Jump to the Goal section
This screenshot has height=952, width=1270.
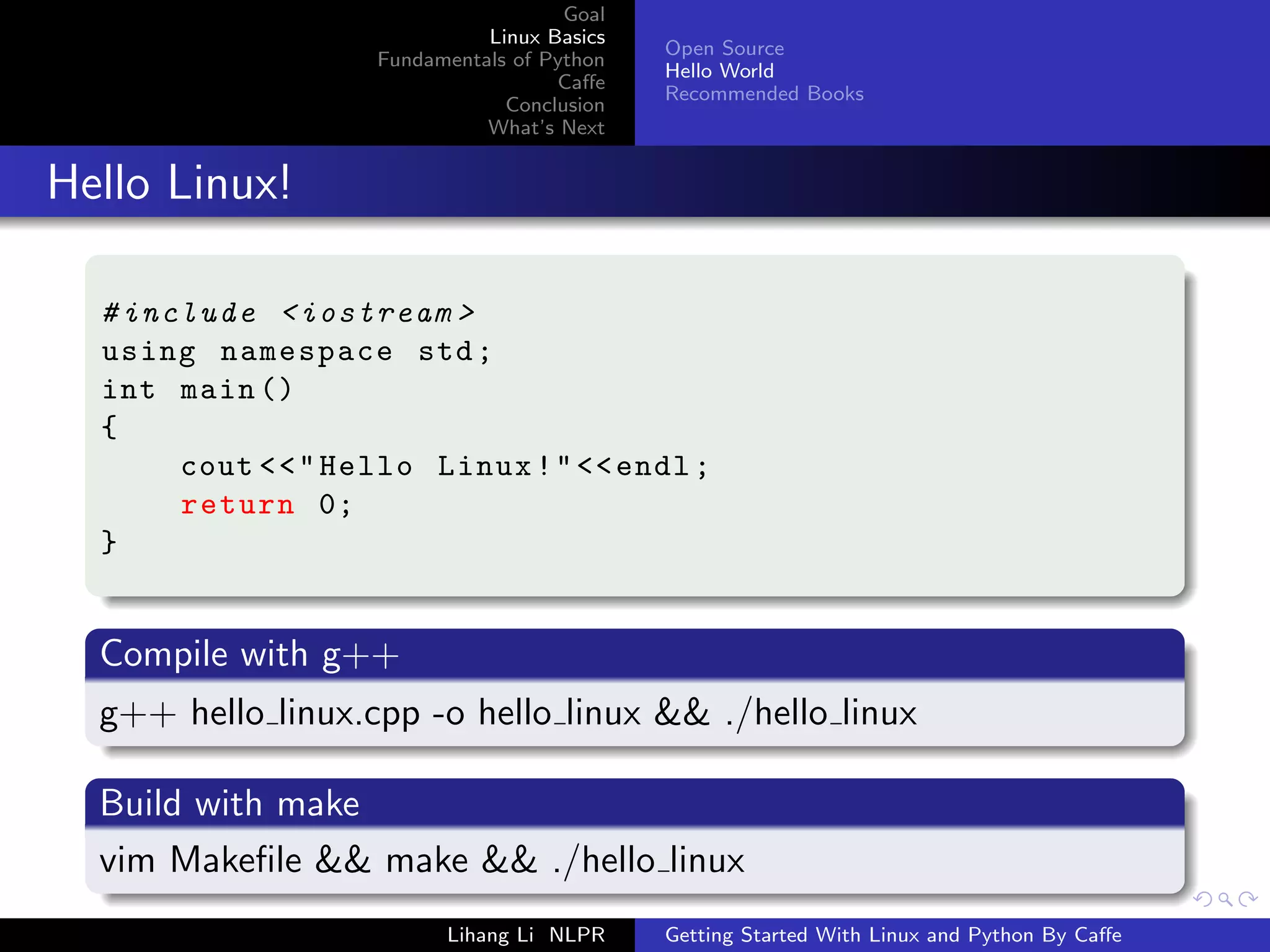584,14
